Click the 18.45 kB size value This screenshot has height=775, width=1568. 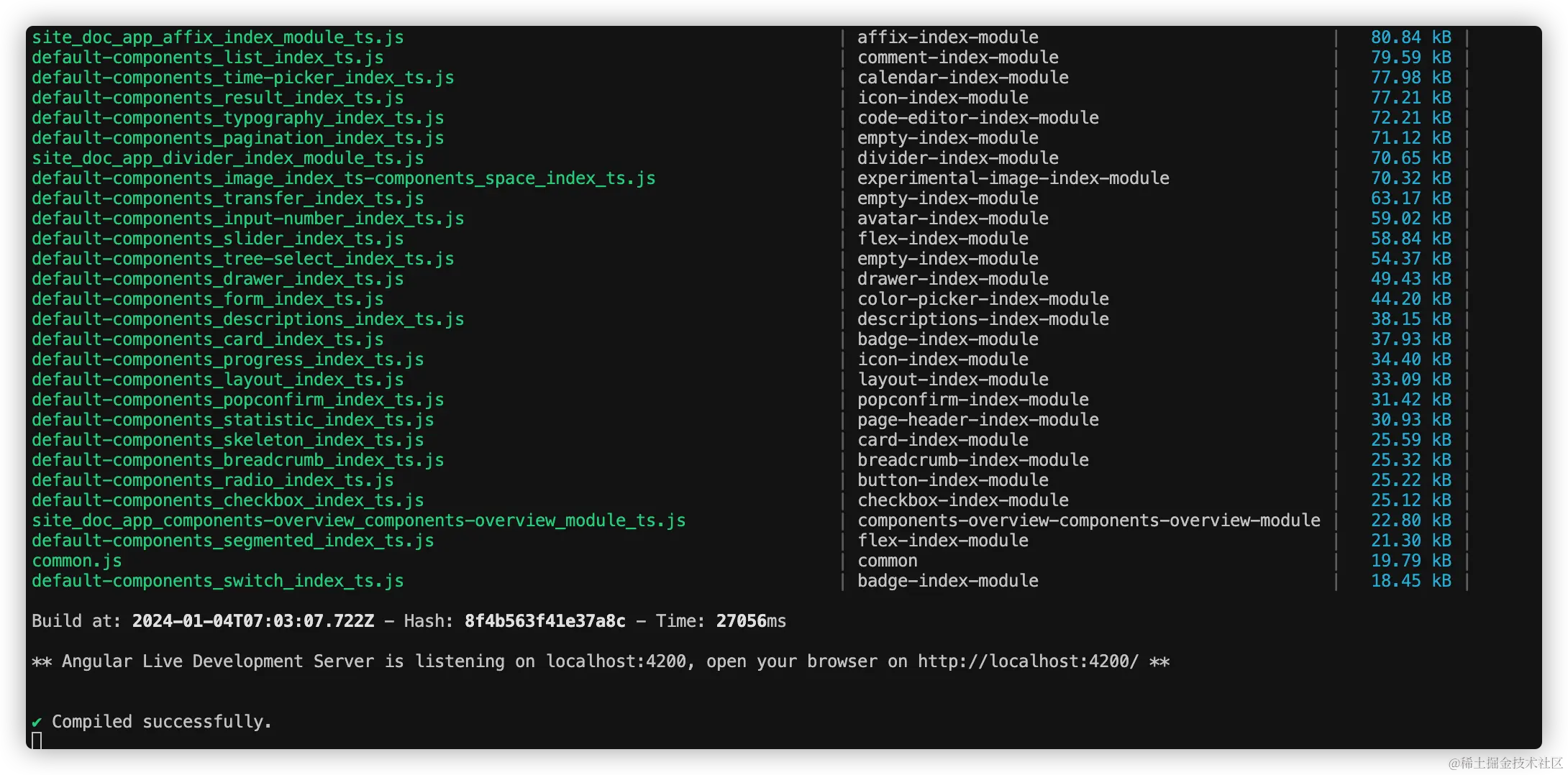pos(1411,581)
